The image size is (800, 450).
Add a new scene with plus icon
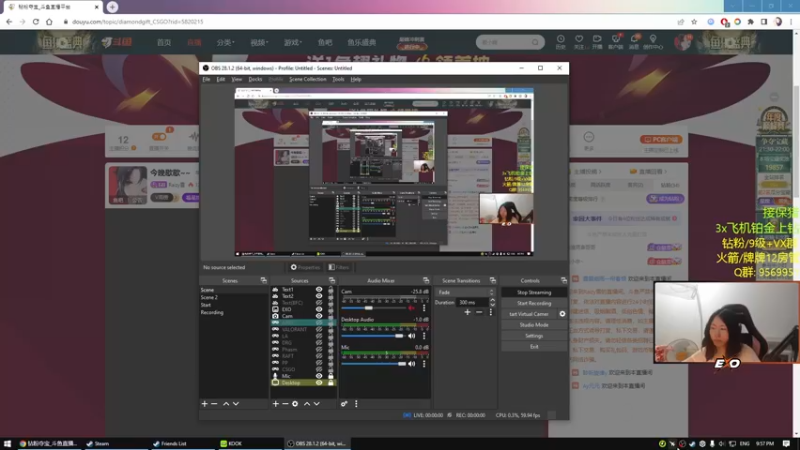point(205,404)
